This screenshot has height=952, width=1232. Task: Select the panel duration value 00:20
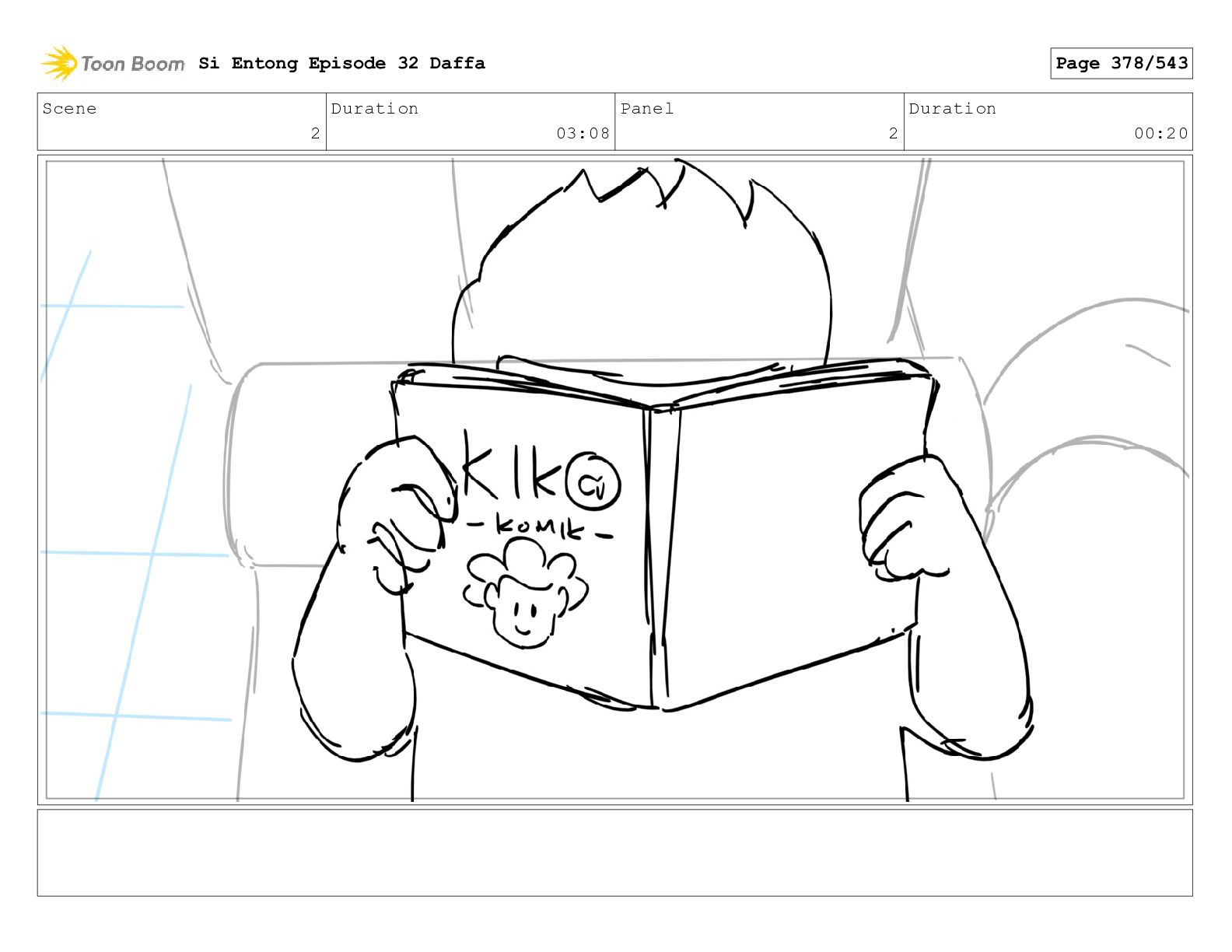pyautogui.click(x=1160, y=133)
